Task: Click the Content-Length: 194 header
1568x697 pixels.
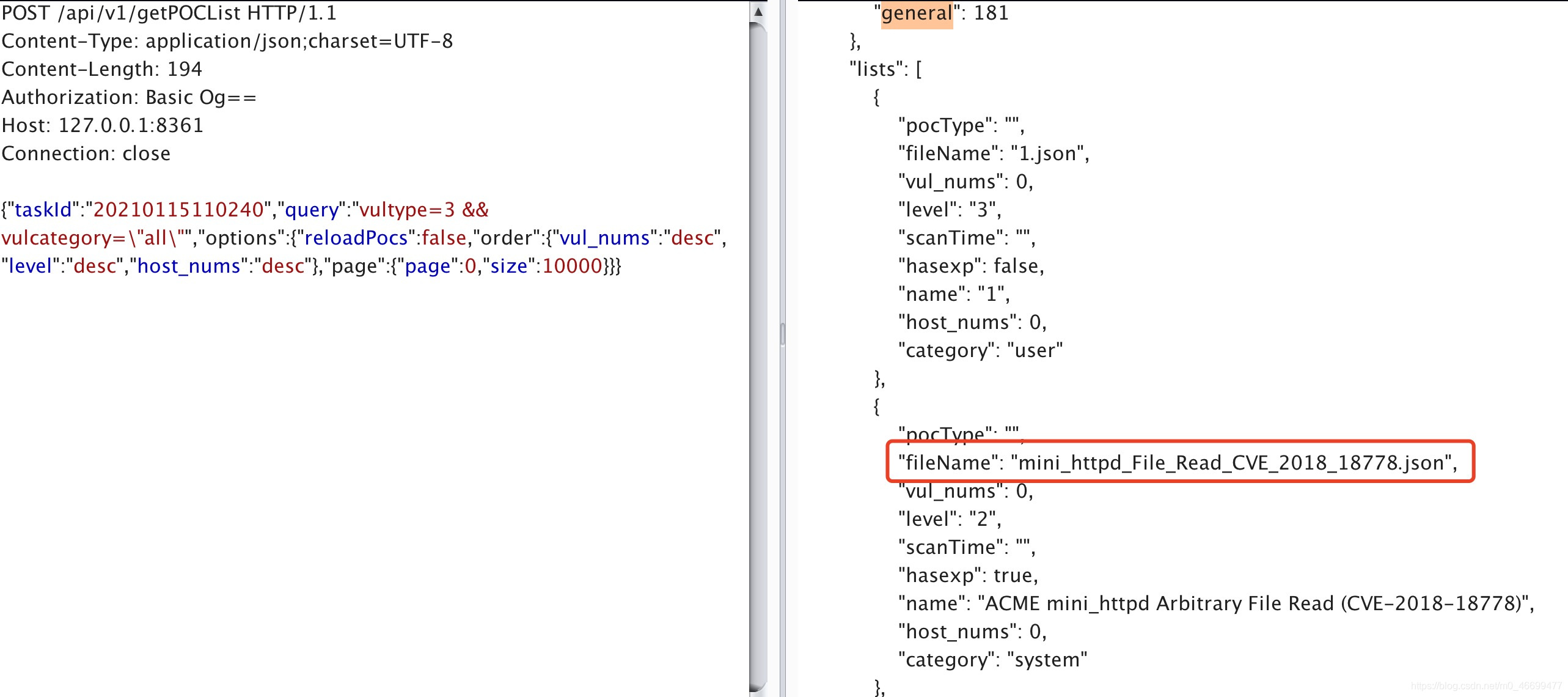Action: (101, 69)
